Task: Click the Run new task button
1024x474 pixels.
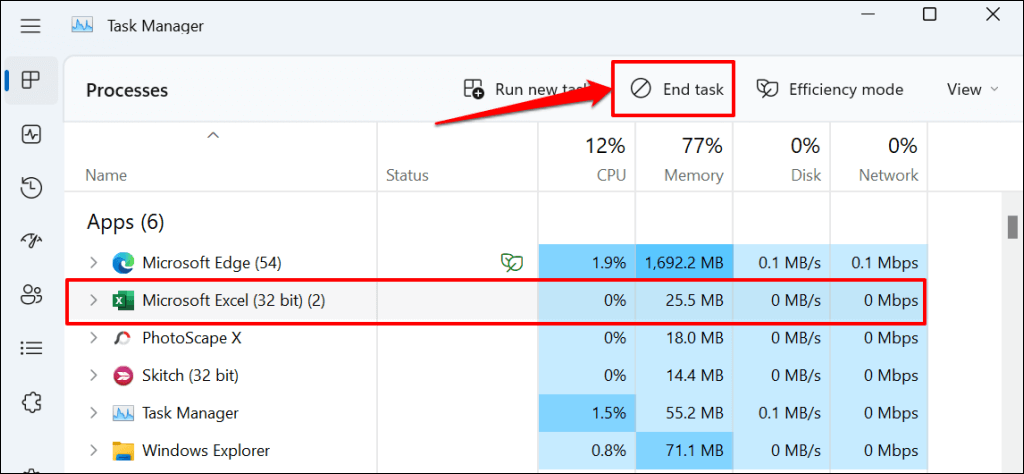Action: click(526, 89)
